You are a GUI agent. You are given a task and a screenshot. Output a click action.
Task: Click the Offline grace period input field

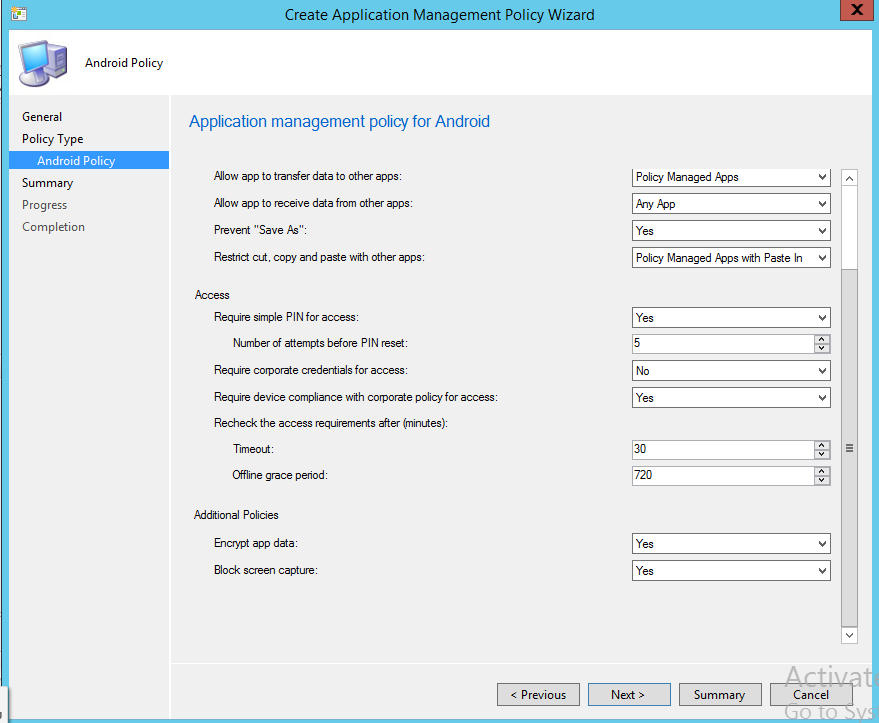720,475
